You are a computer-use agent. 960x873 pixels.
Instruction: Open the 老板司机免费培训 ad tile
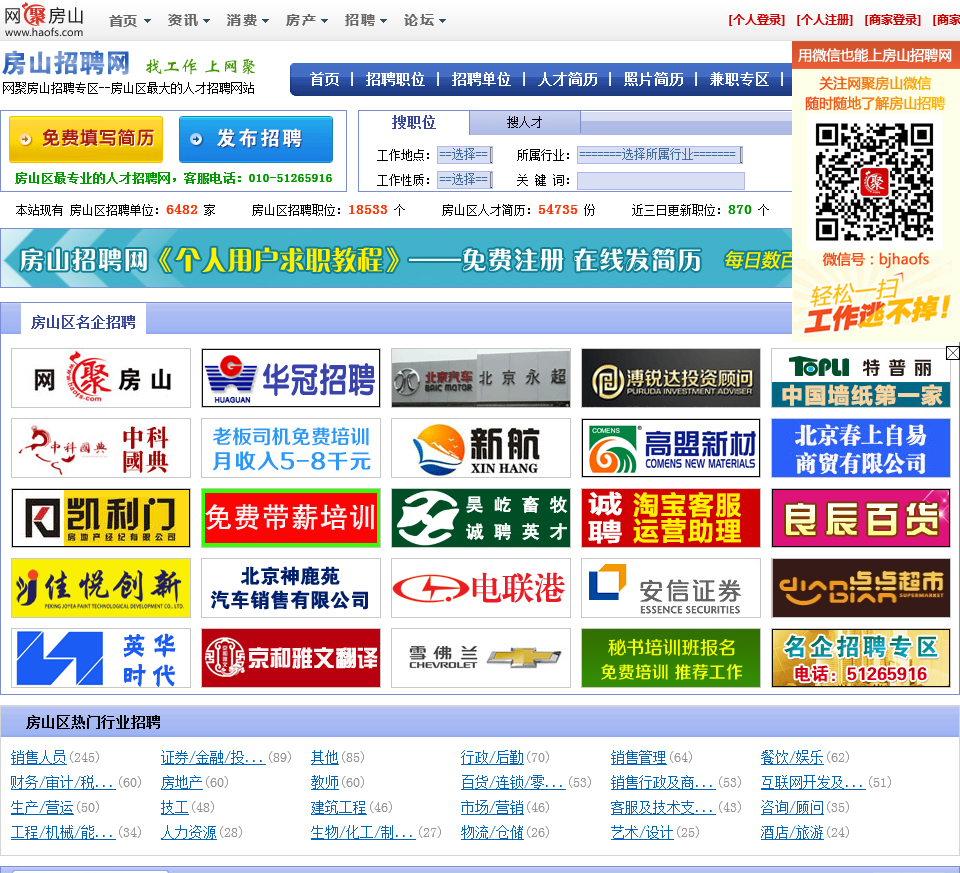click(291, 448)
